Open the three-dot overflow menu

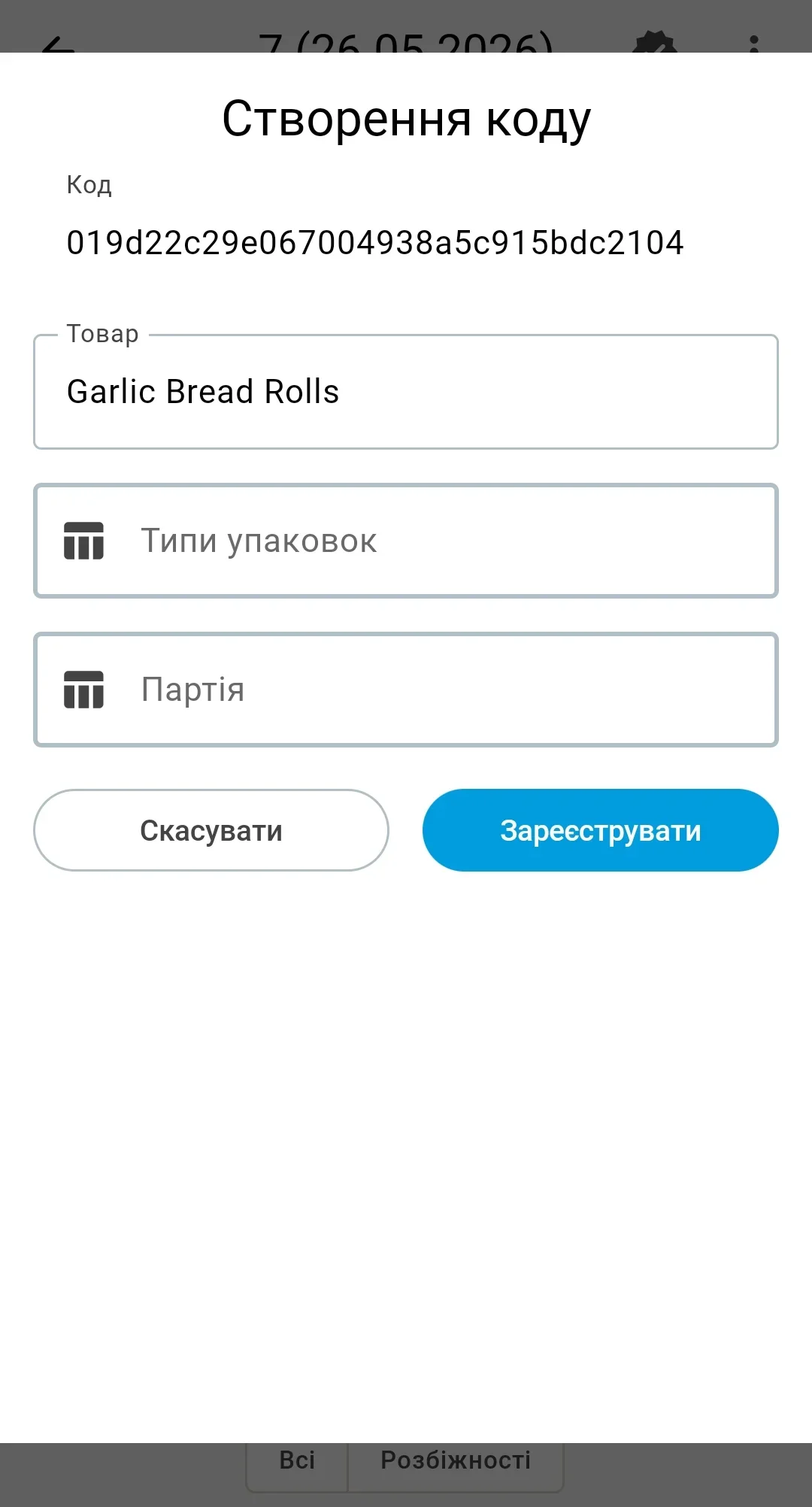point(754,44)
